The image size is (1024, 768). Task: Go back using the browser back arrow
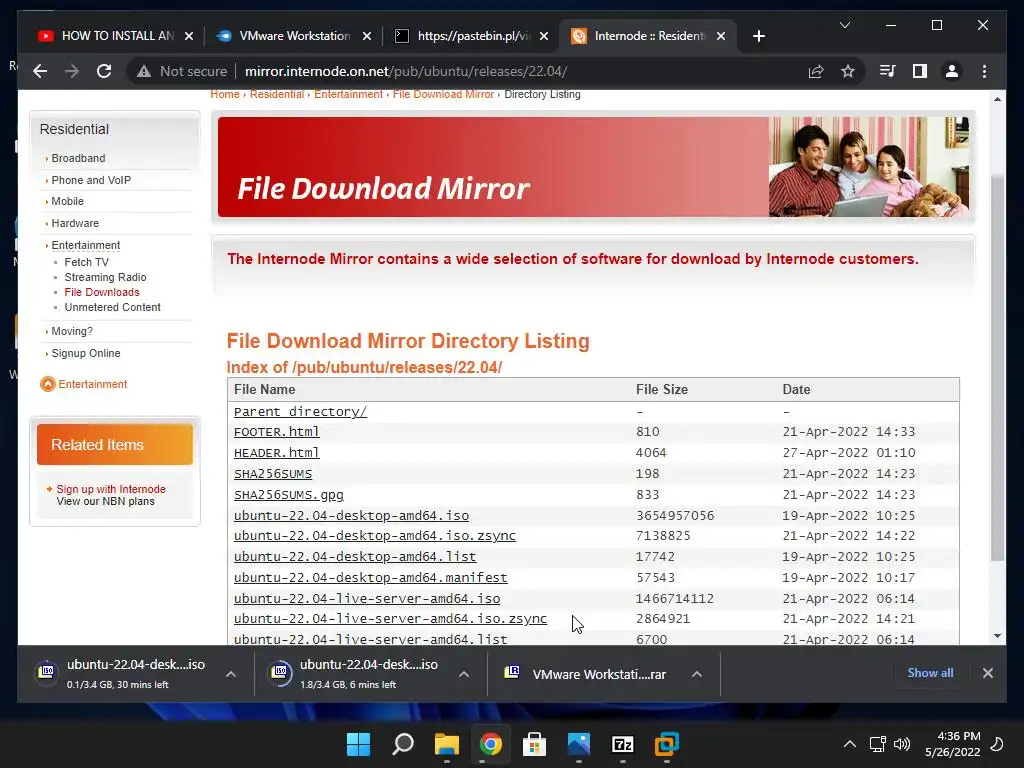(x=40, y=71)
